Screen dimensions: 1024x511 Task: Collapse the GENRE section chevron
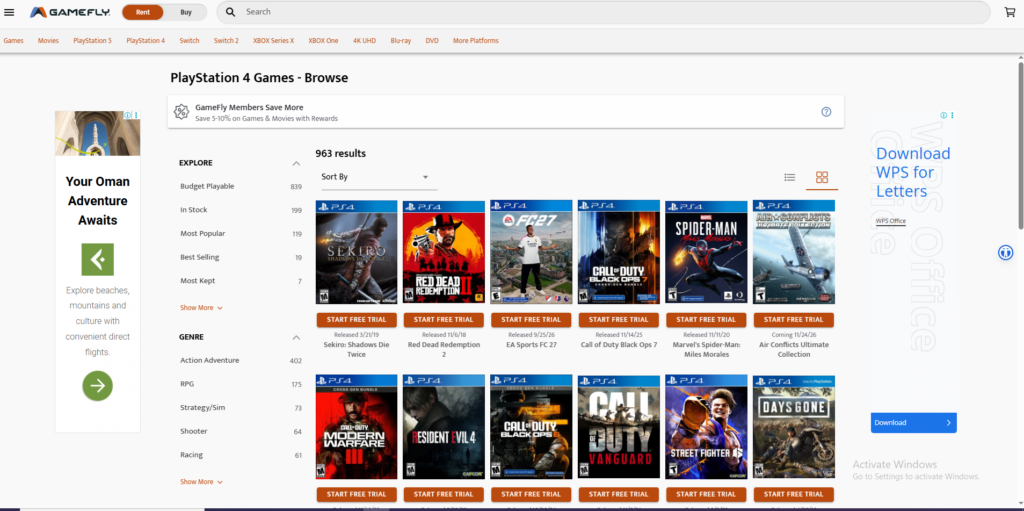(296, 338)
